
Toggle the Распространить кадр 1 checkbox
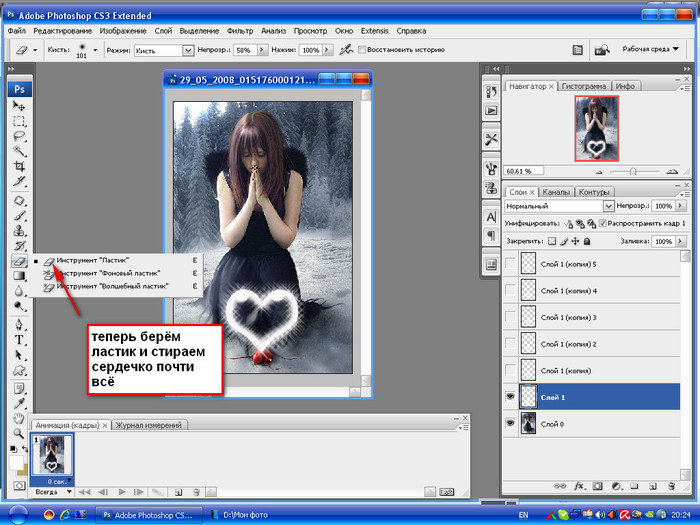point(602,223)
